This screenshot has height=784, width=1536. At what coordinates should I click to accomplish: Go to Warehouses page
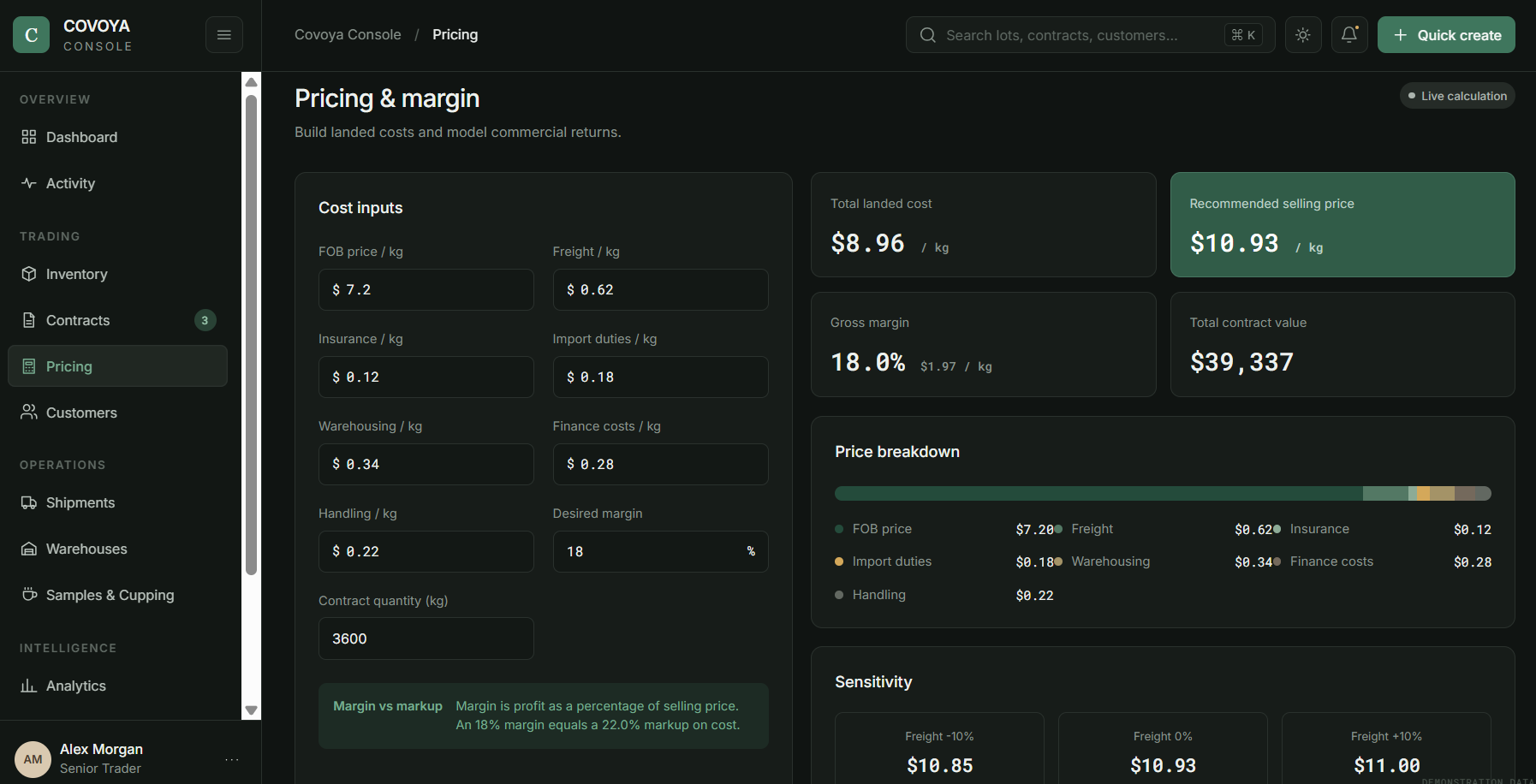point(118,549)
